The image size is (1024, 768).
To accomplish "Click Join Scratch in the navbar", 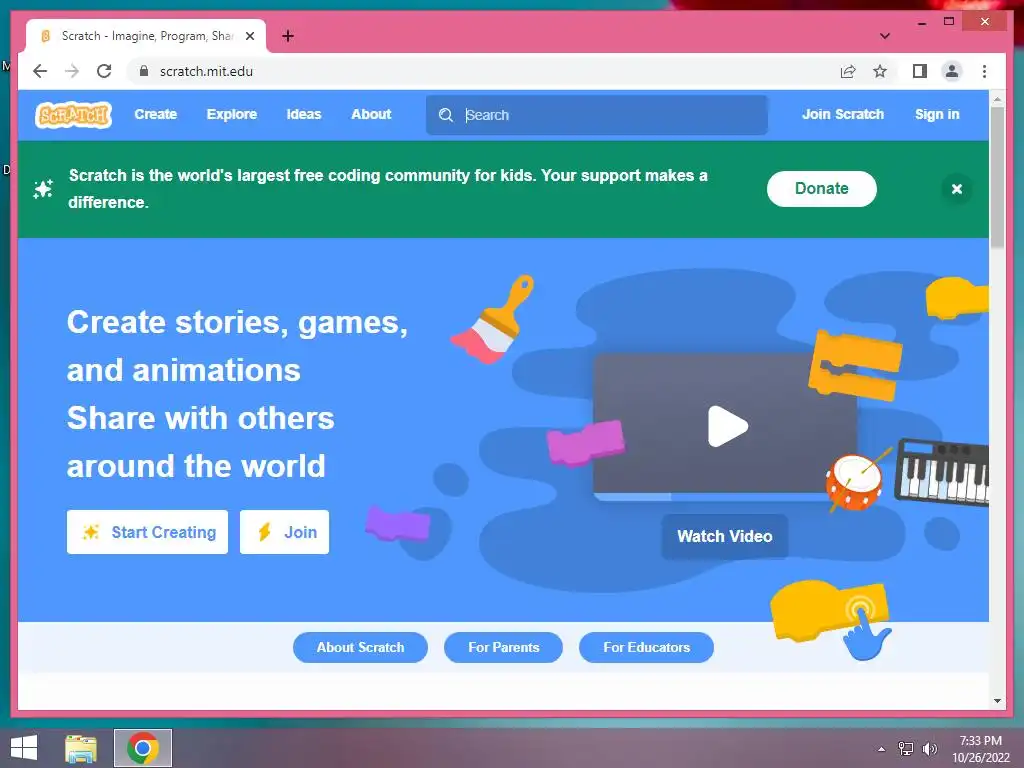I will [842, 114].
